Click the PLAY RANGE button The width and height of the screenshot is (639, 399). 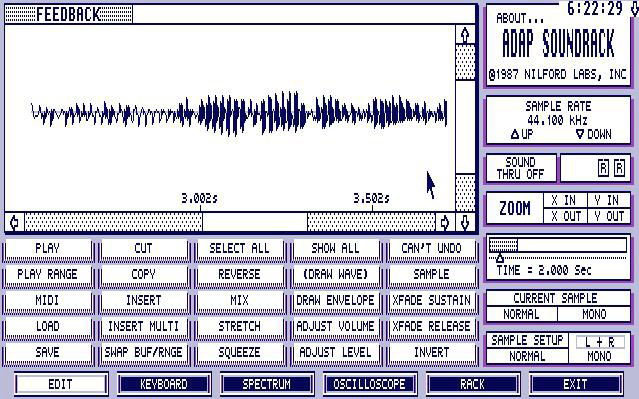point(48,274)
